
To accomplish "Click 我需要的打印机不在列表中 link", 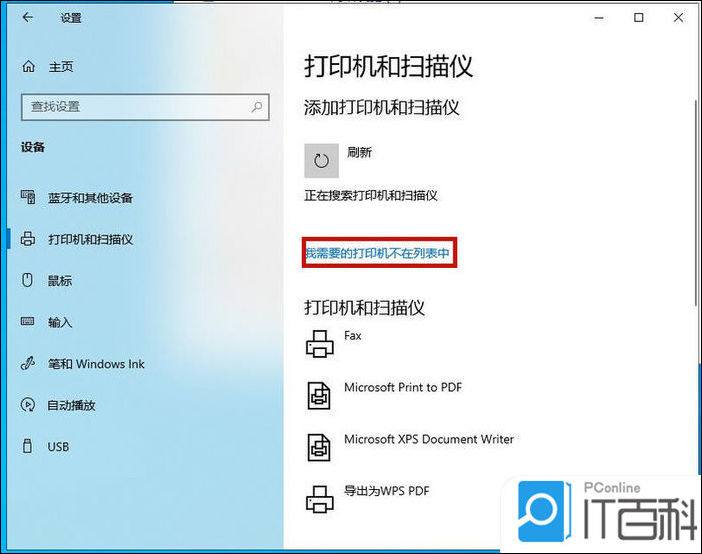I will (x=379, y=255).
